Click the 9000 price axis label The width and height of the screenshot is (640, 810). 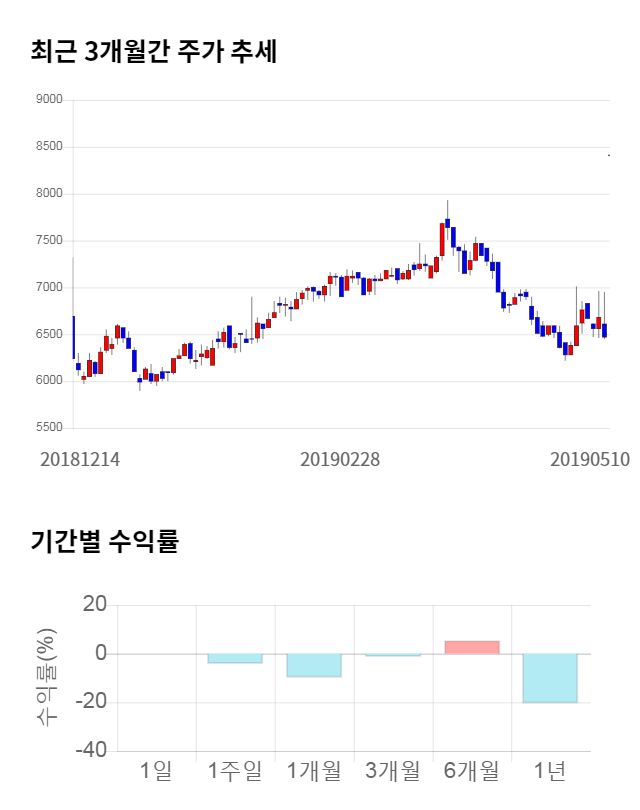[48, 100]
